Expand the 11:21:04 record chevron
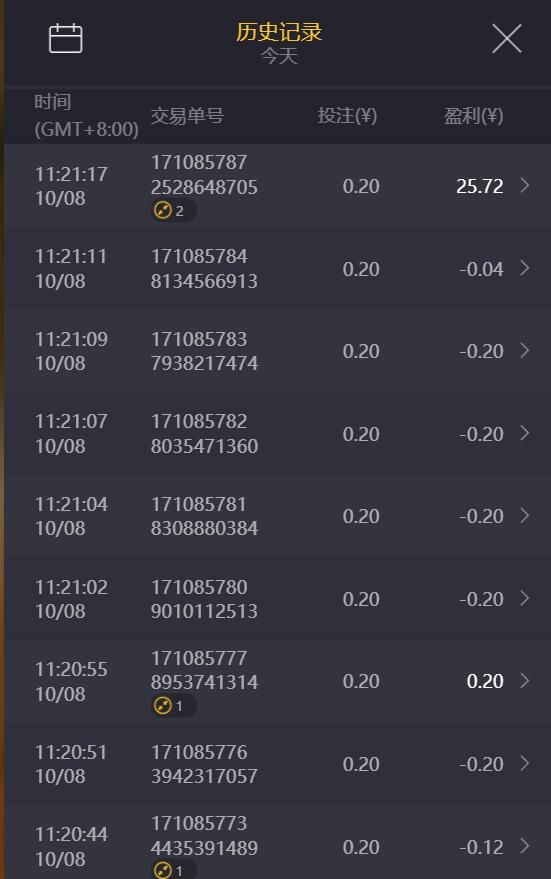 [x=525, y=515]
